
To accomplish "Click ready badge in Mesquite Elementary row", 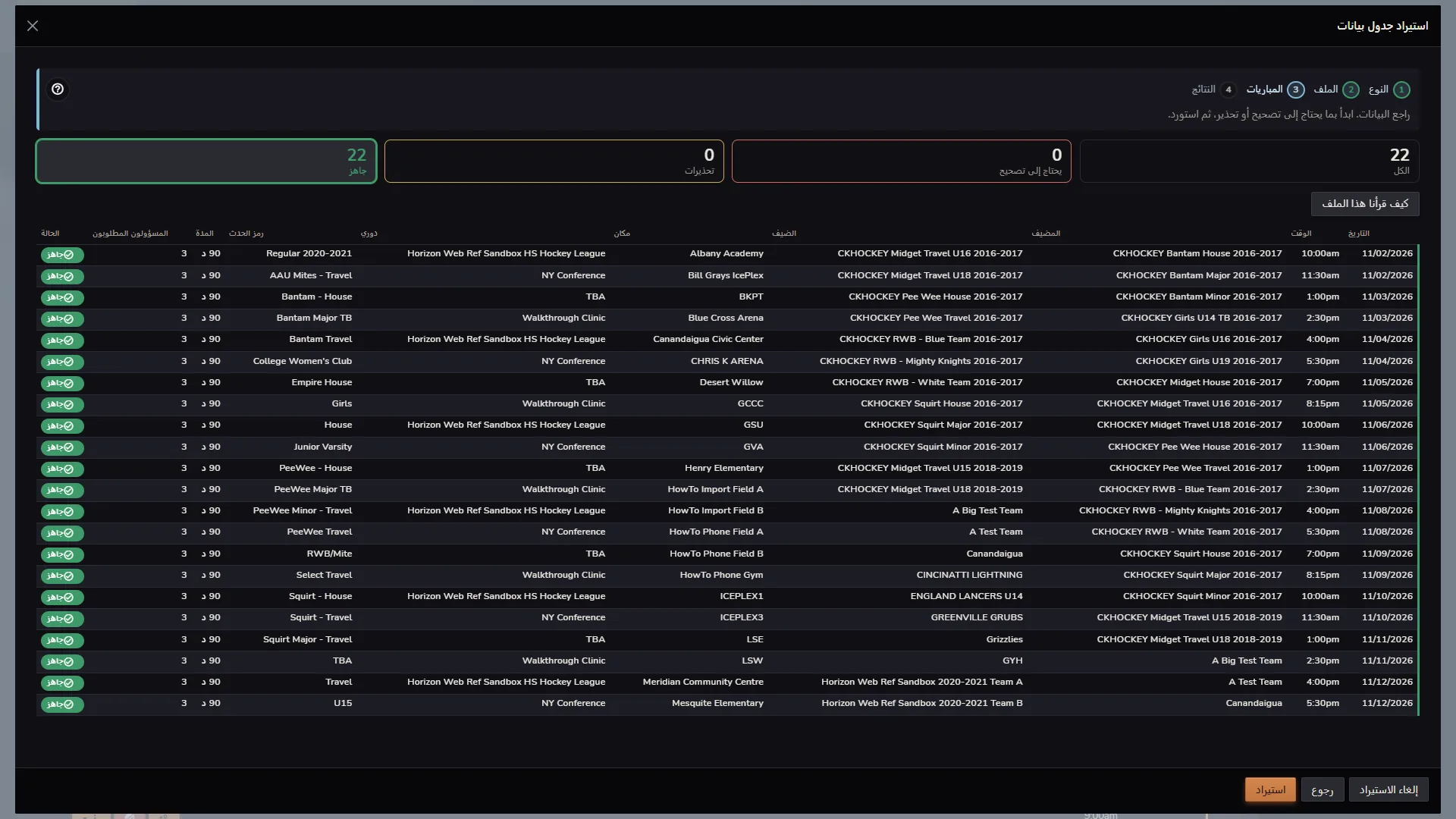I will (62, 704).
